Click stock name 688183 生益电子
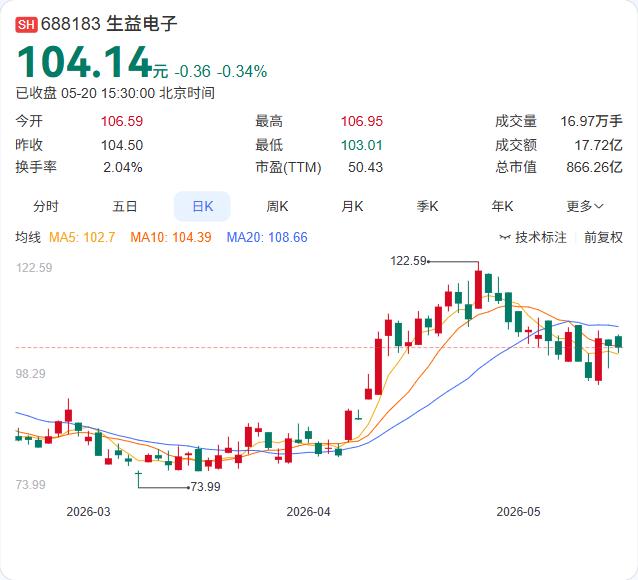The width and height of the screenshot is (638, 580). click(x=109, y=24)
